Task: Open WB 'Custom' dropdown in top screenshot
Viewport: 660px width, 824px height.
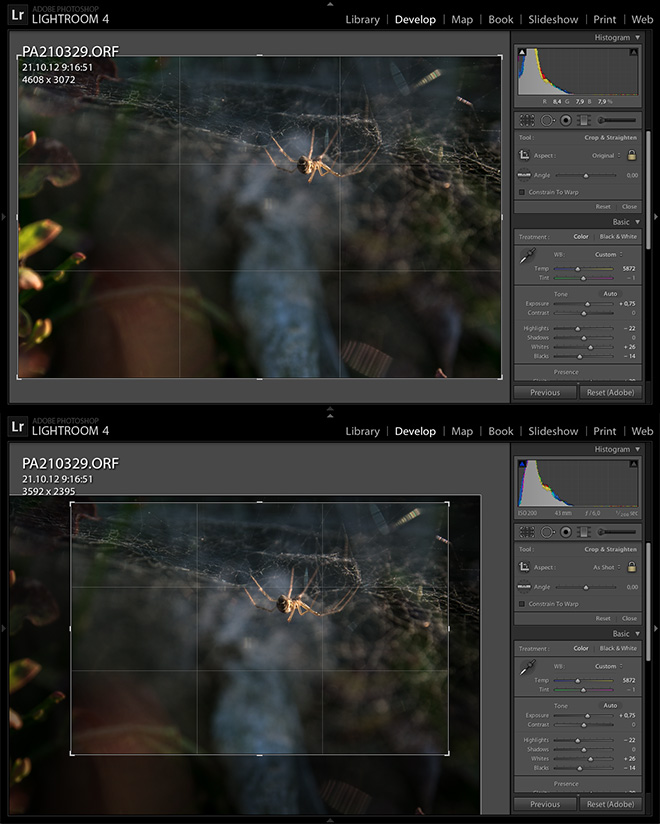Action: point(609,254)
